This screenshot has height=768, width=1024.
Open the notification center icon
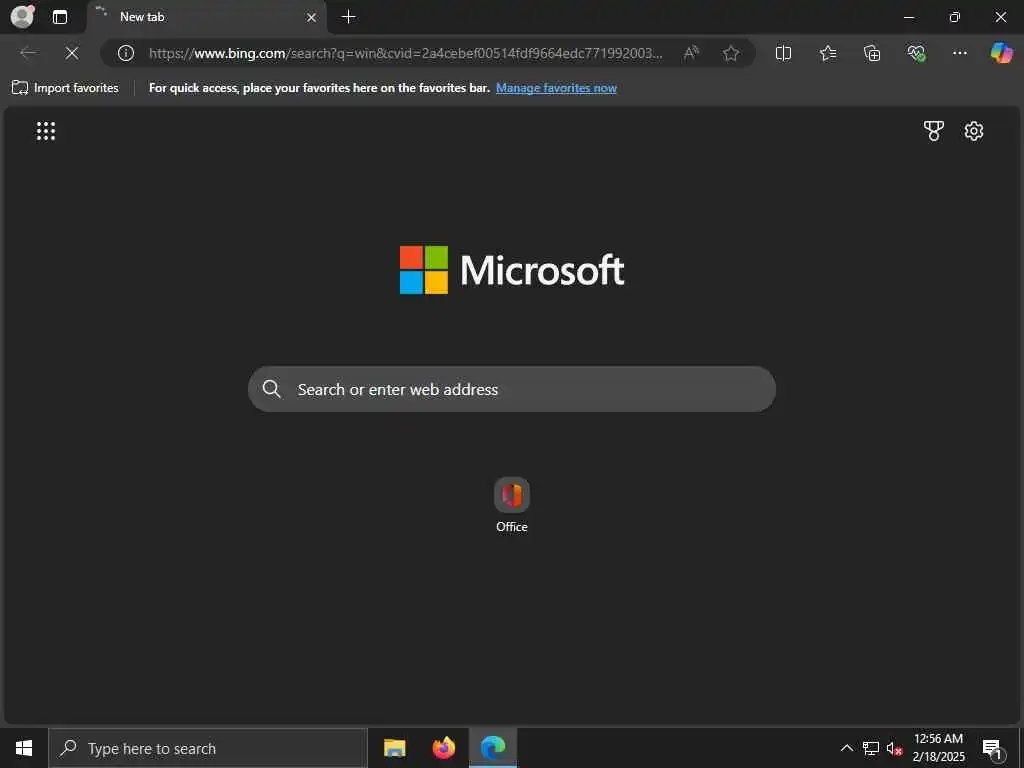click(992, 749)
